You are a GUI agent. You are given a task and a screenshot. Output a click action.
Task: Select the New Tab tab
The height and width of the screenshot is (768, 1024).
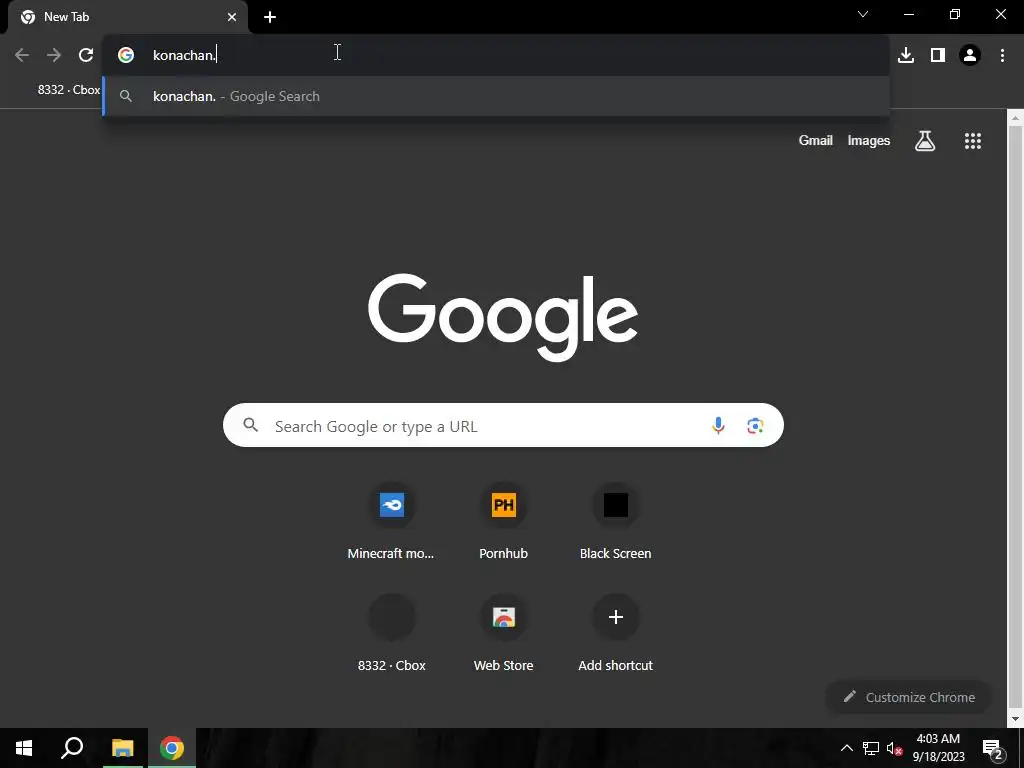point(128,17)
